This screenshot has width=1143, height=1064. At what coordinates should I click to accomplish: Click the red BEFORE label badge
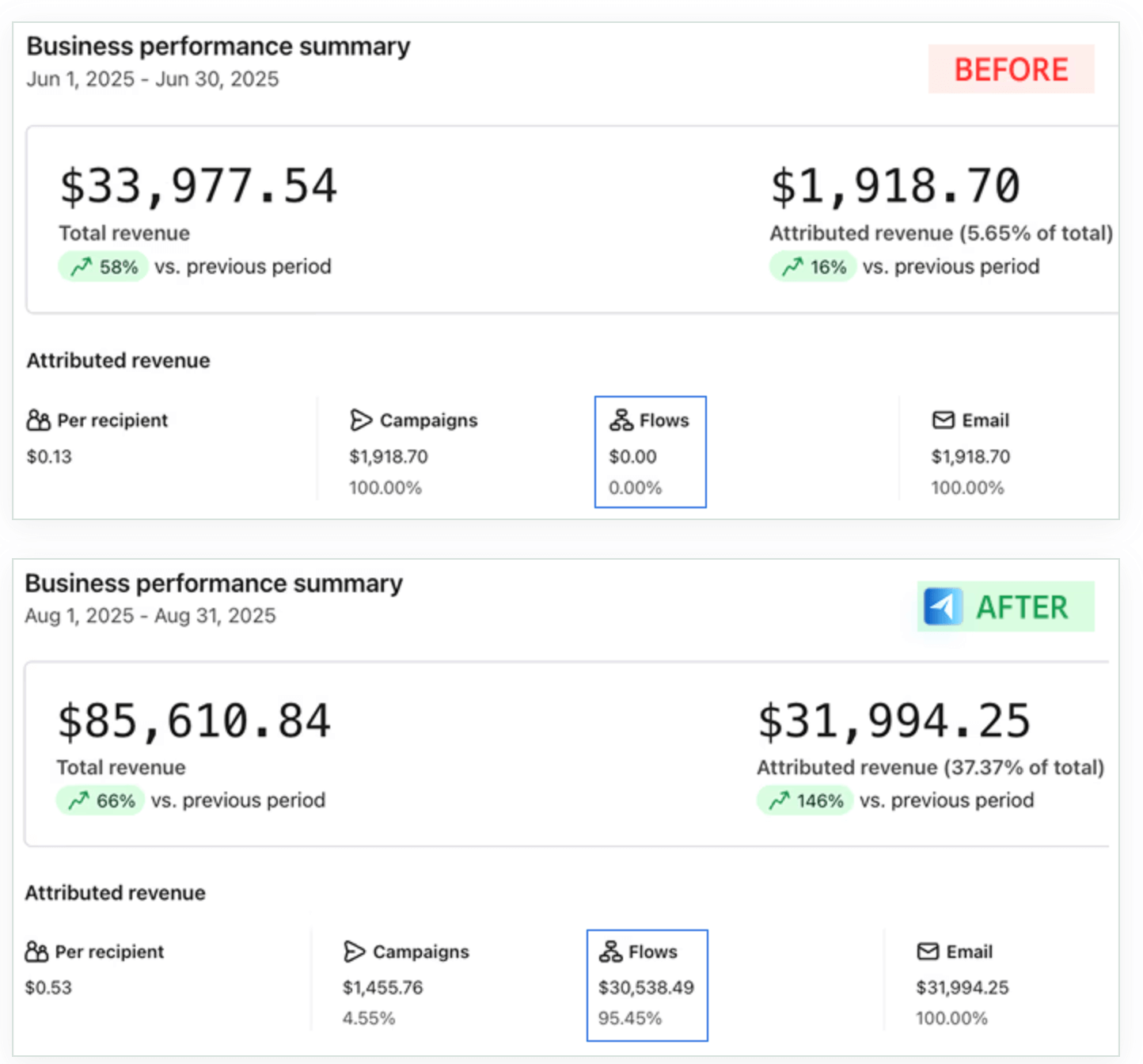[x=1011, y=70]
